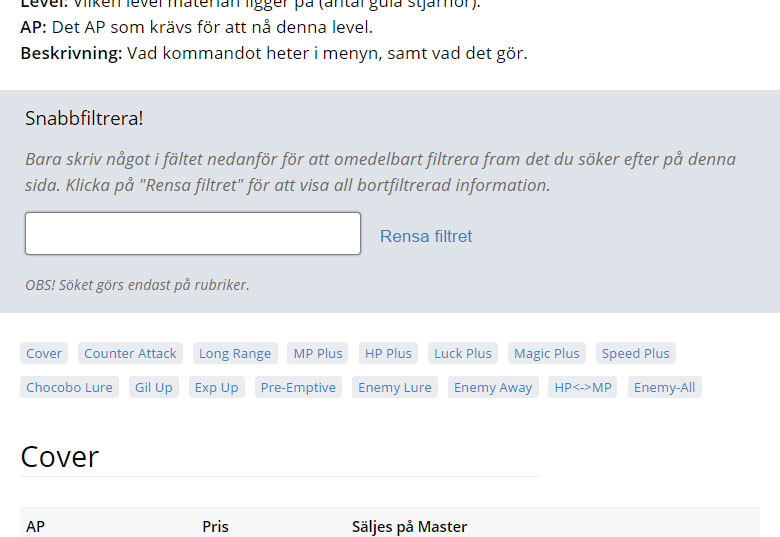The width and height of the screenshot is (780, 537).
Task: Open the Chocobo Lure tag
Action: click(x=69, y=387)
